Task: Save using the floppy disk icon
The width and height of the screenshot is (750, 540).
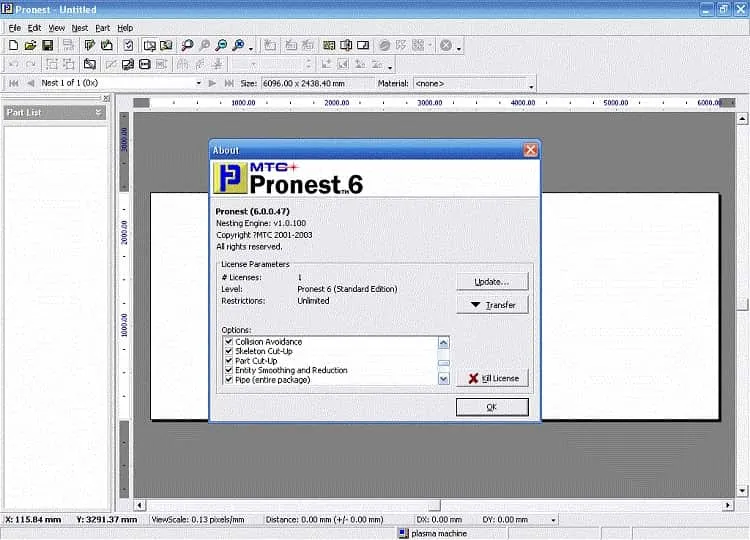Action: (47, 45)
